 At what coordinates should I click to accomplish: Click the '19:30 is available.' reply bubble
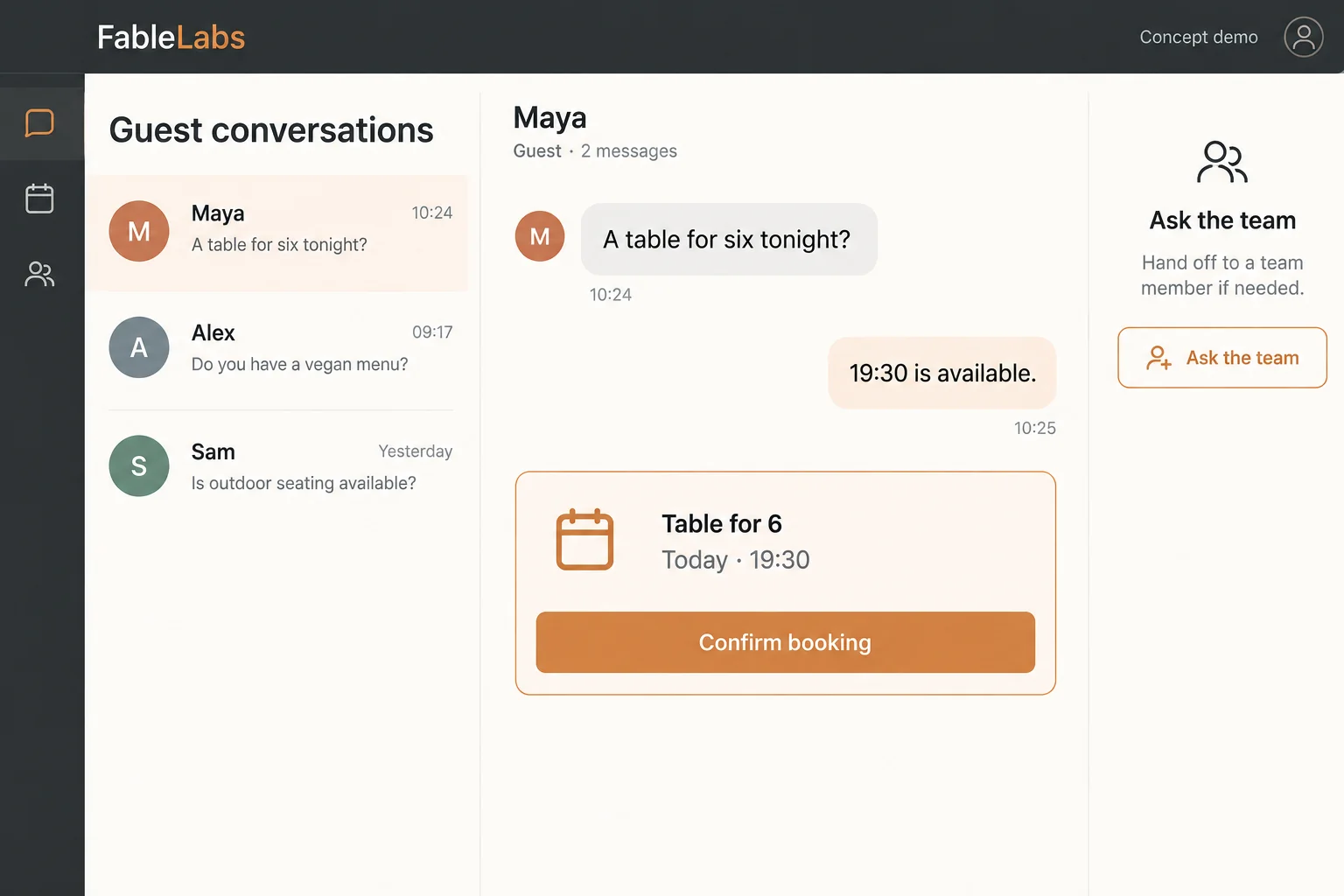(x=942, y=373)
